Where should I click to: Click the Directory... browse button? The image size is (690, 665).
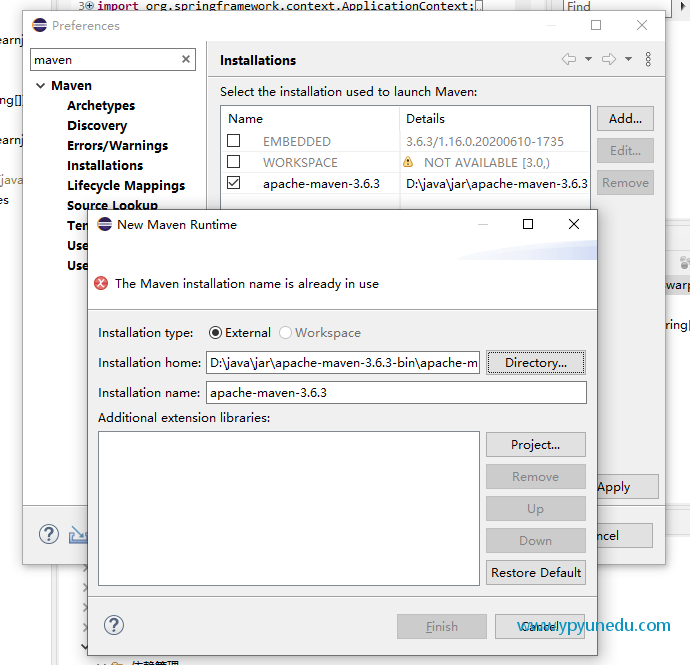click(536, 363)
